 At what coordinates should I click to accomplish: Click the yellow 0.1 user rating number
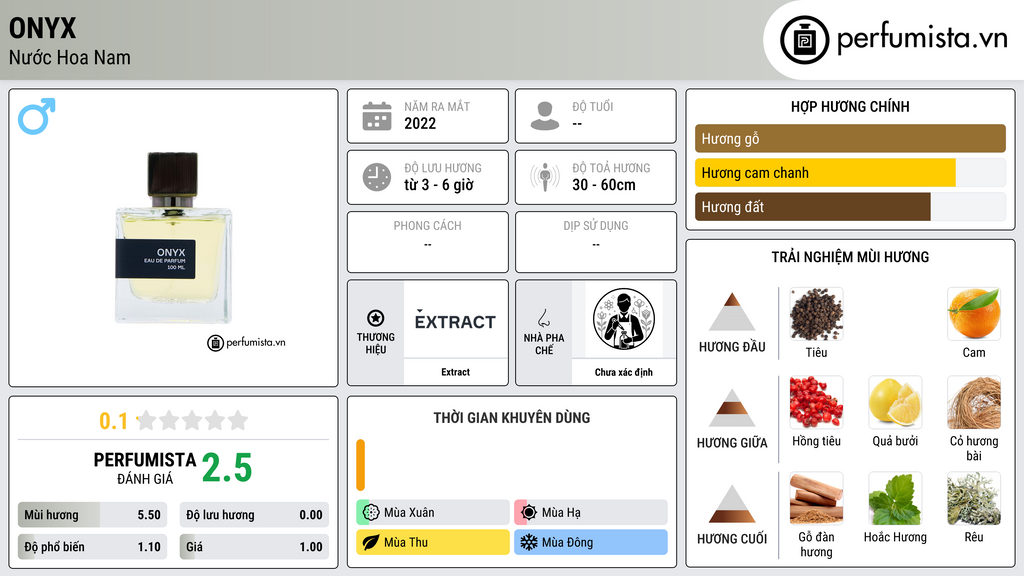point(114,421)
